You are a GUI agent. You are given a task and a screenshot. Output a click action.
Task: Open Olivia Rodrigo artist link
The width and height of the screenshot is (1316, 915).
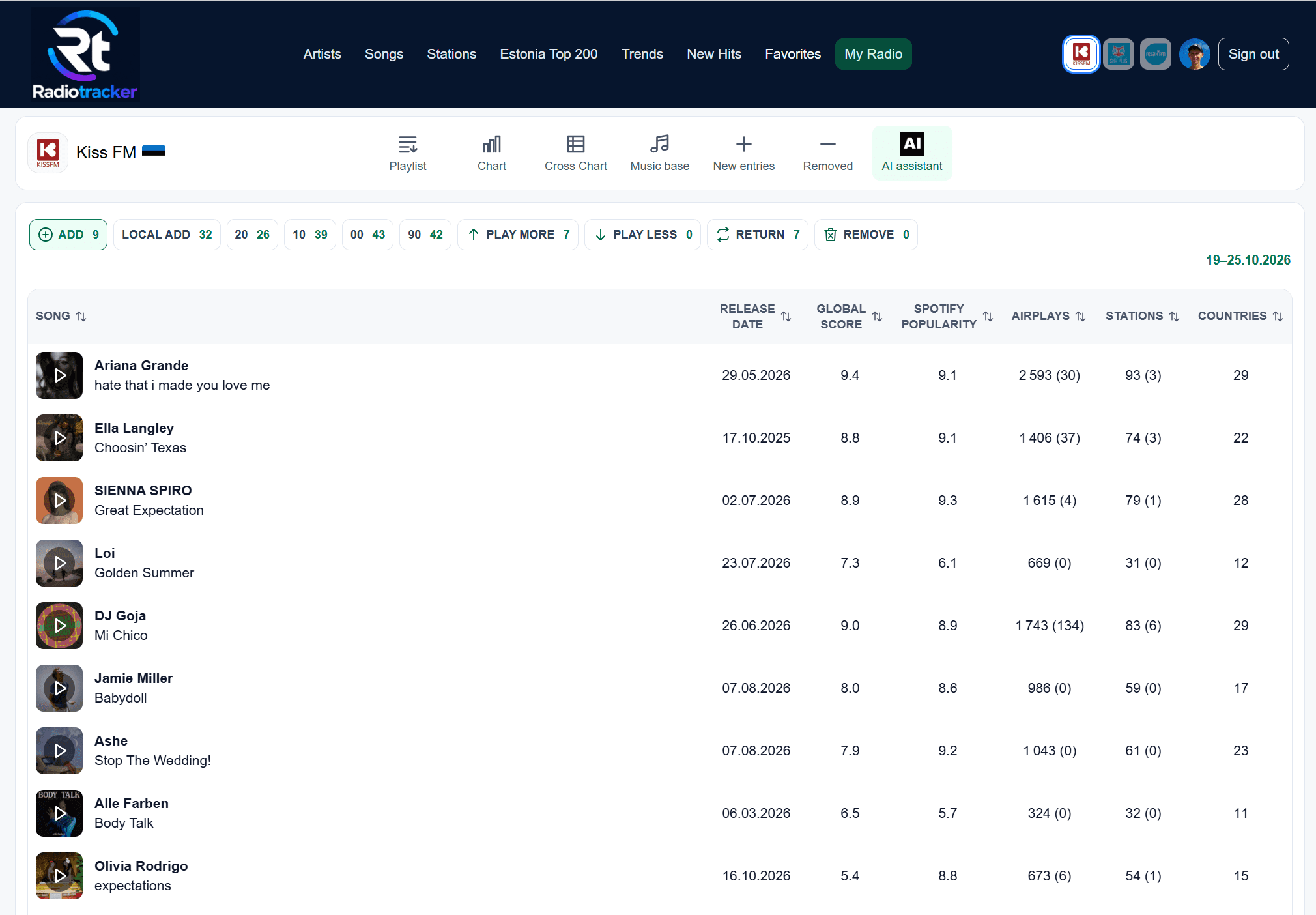141,866
